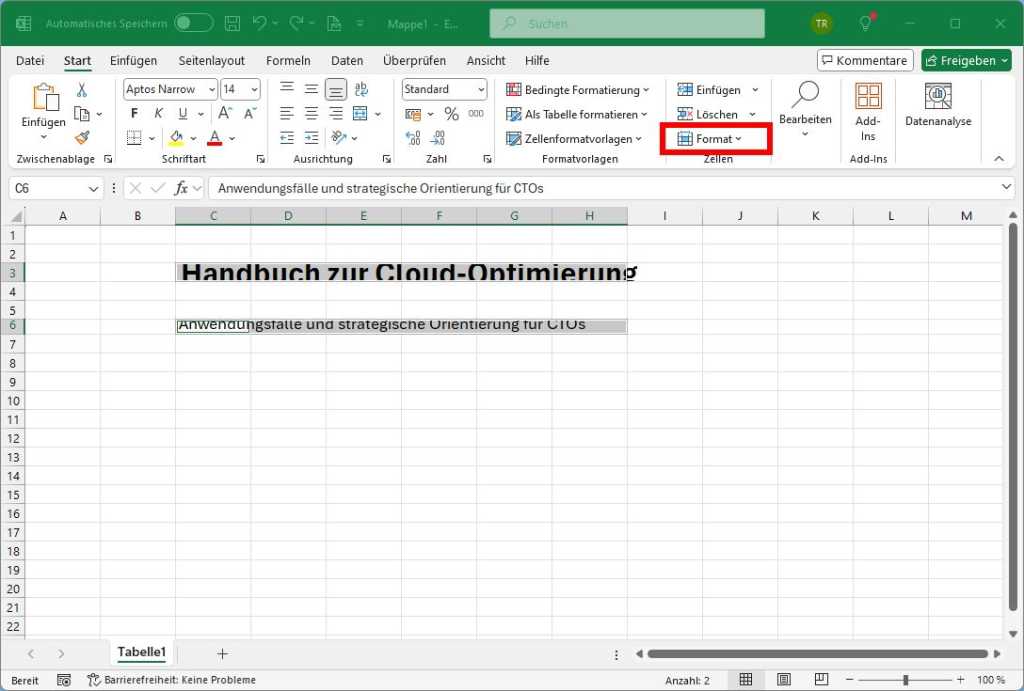Viewport: 1024px width, 691px height.
Task: Click the increase indent icon
Action: [x=312, y=138]
